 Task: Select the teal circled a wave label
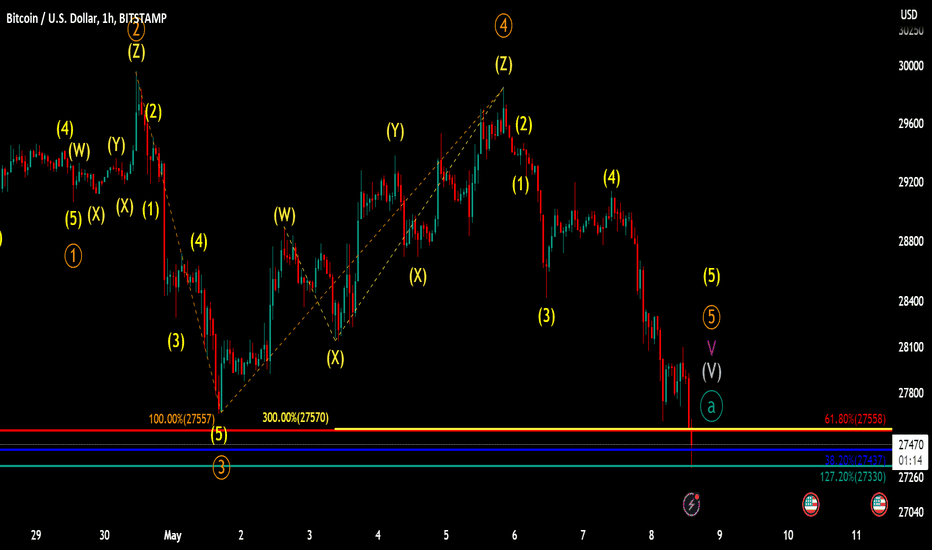pos(711,407)
